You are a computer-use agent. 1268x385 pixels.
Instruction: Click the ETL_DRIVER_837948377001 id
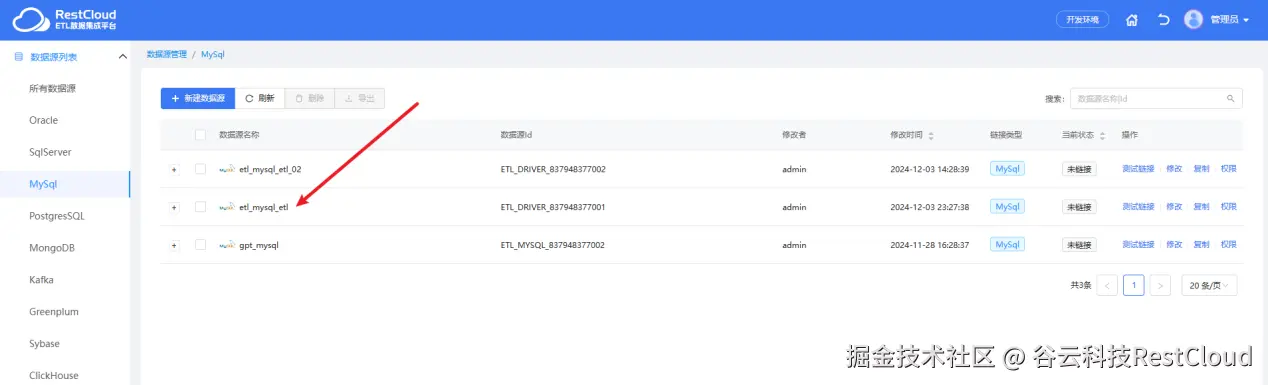(x=553, y=207)
